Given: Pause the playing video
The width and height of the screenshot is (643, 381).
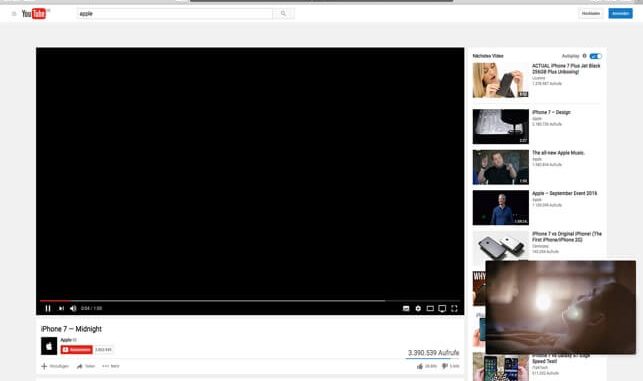Looking at the screenshot, I should pyautogui.click(x=48, y=308).
